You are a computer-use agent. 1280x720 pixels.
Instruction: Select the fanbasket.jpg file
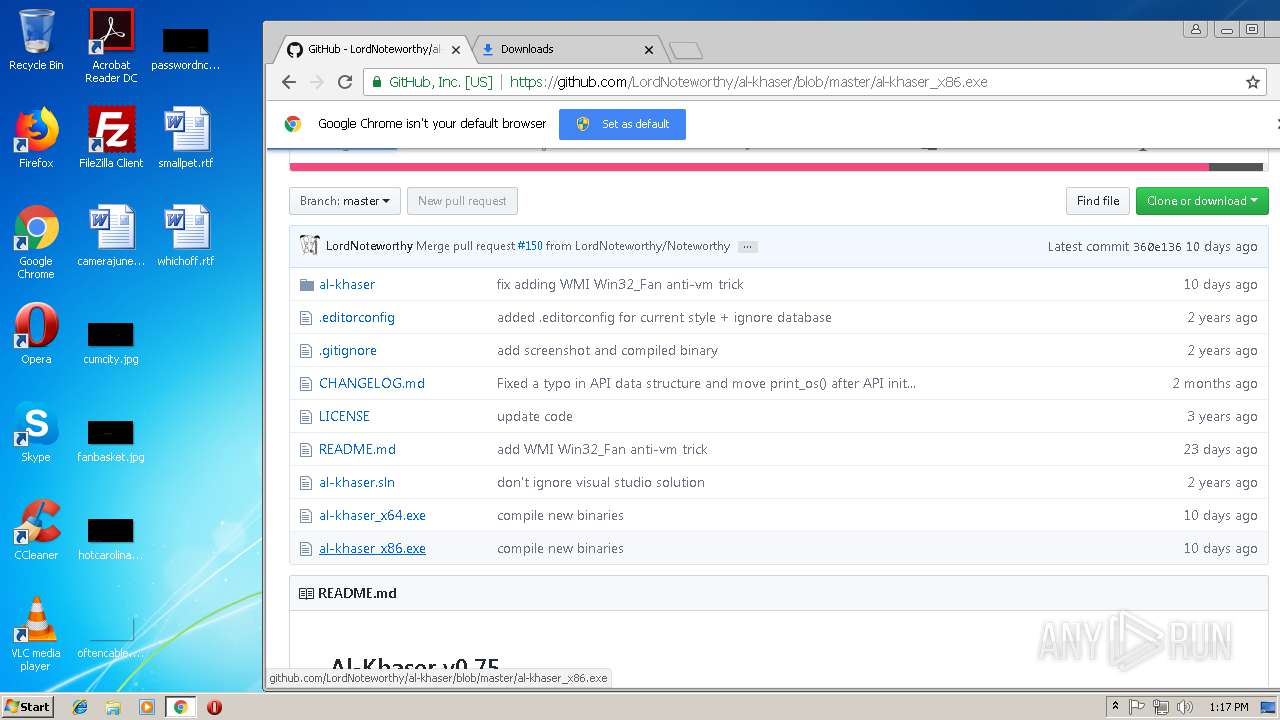click(111, 440)
